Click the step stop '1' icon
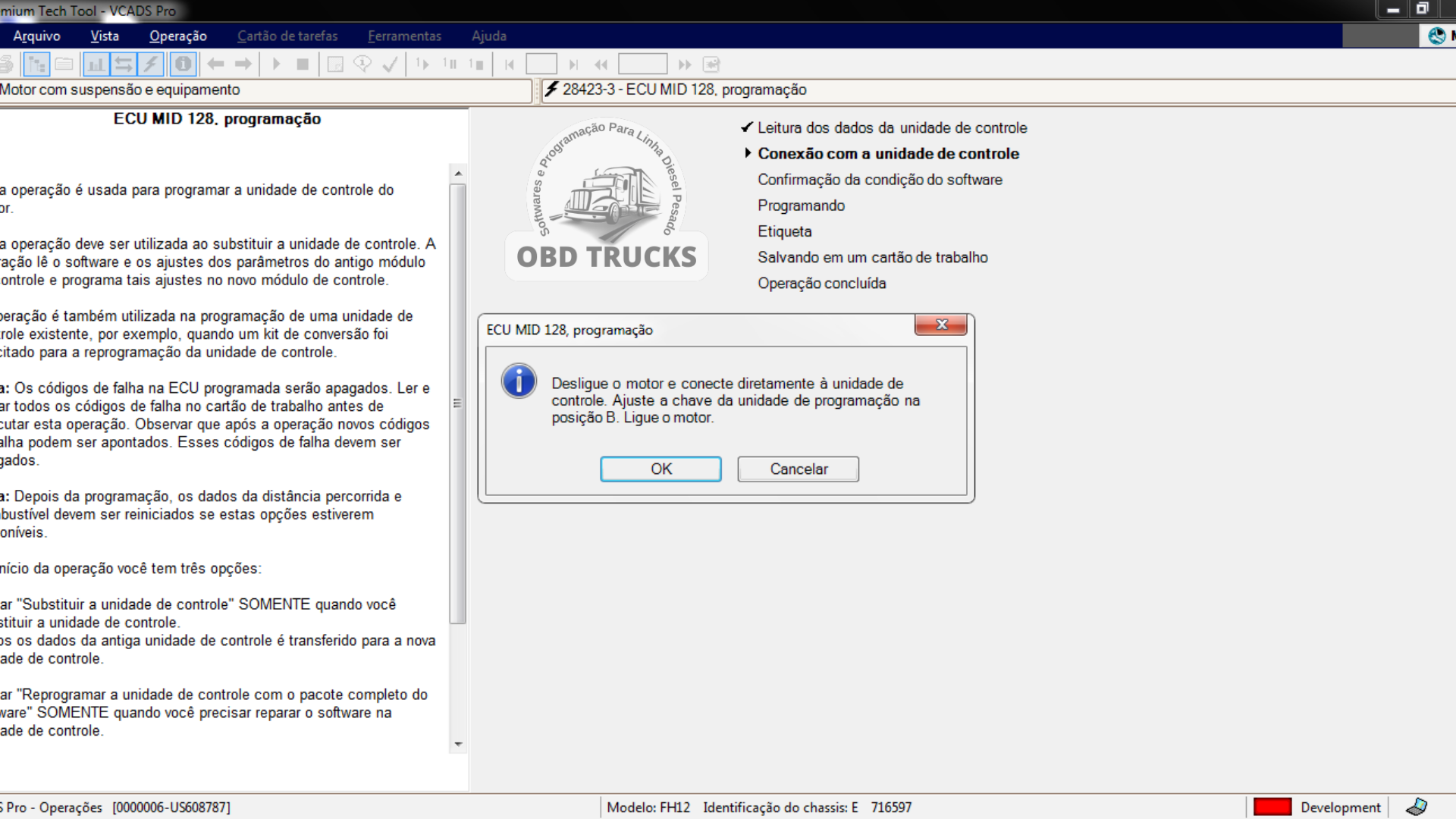The height and width of the screenshot is (819, 1456). 476,64
